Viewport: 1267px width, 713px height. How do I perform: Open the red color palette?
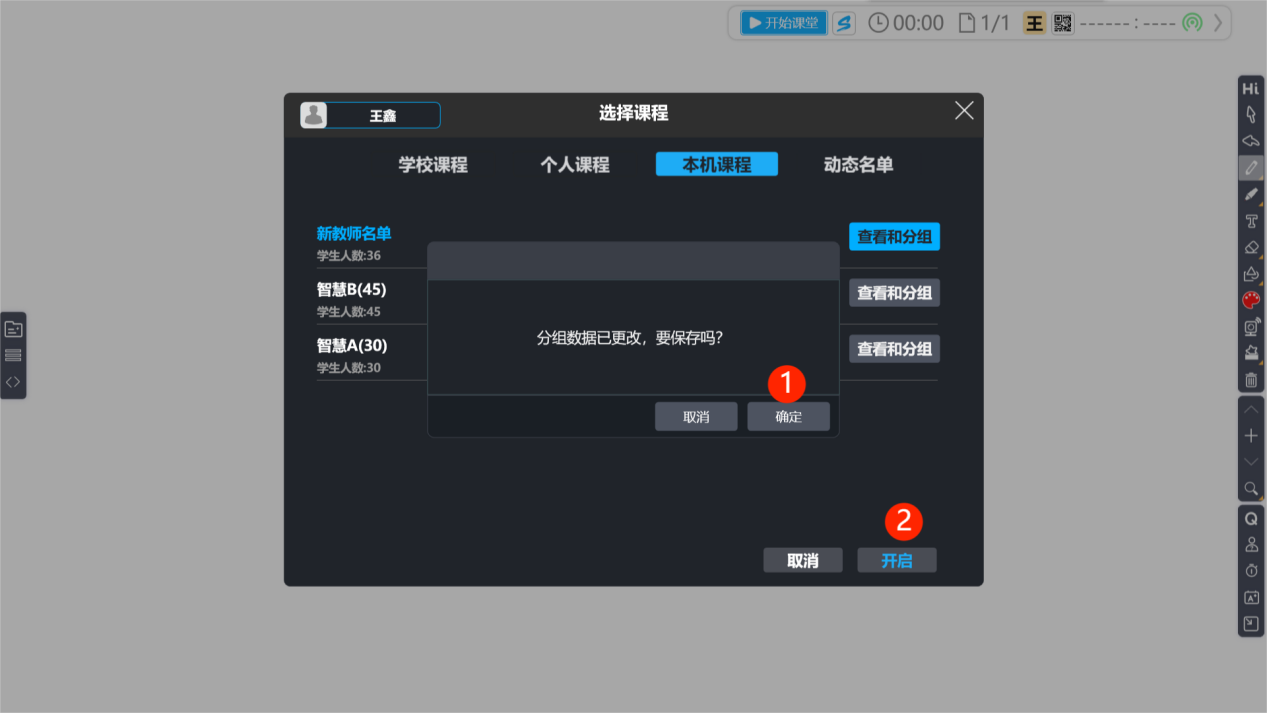click(x=1251, y=300)
